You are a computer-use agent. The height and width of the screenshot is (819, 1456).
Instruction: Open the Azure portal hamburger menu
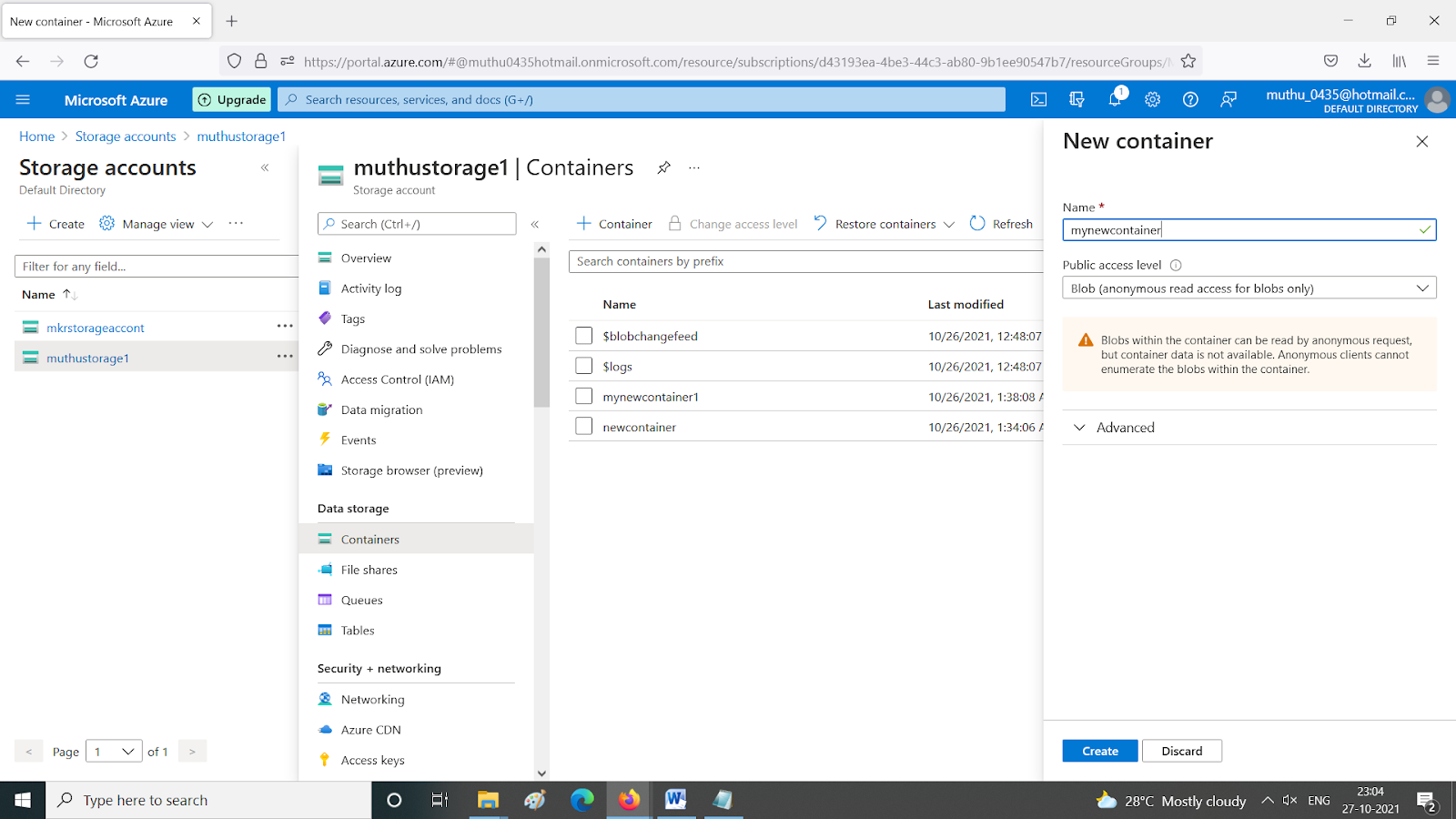[x=24, y=99]
